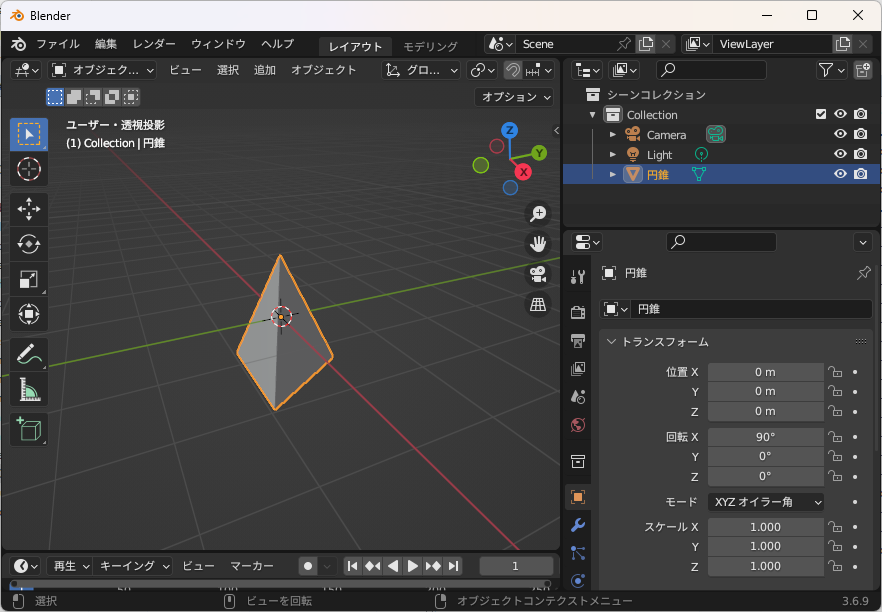Activate the Transform tool
The height and width of the screenshot is (612, 882).
point(29,314)
